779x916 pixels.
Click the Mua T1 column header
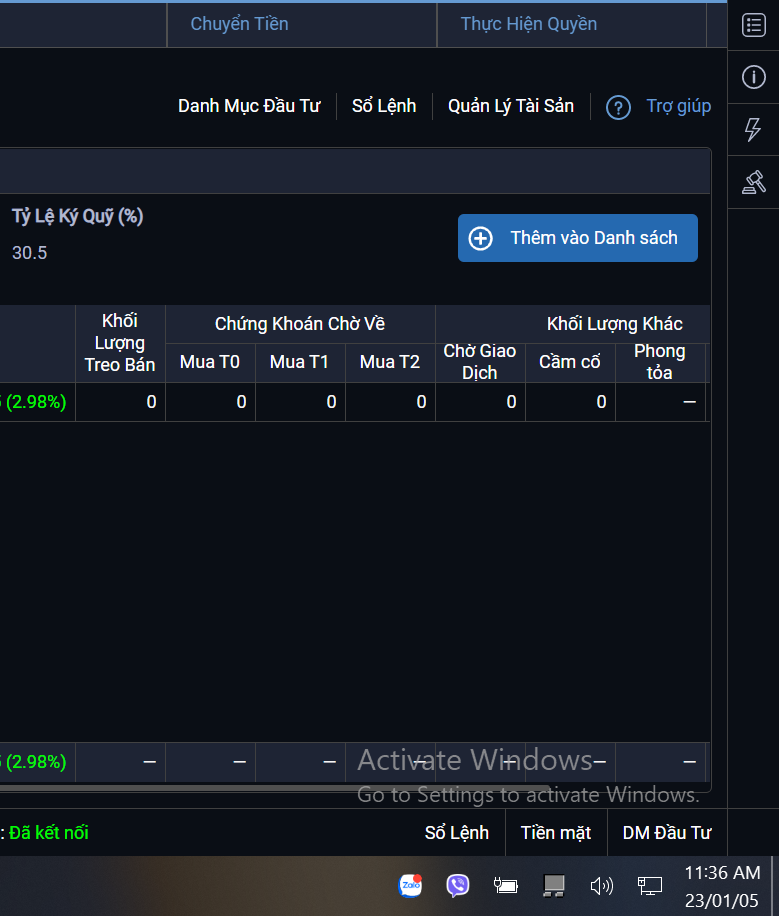coord(299,362)
